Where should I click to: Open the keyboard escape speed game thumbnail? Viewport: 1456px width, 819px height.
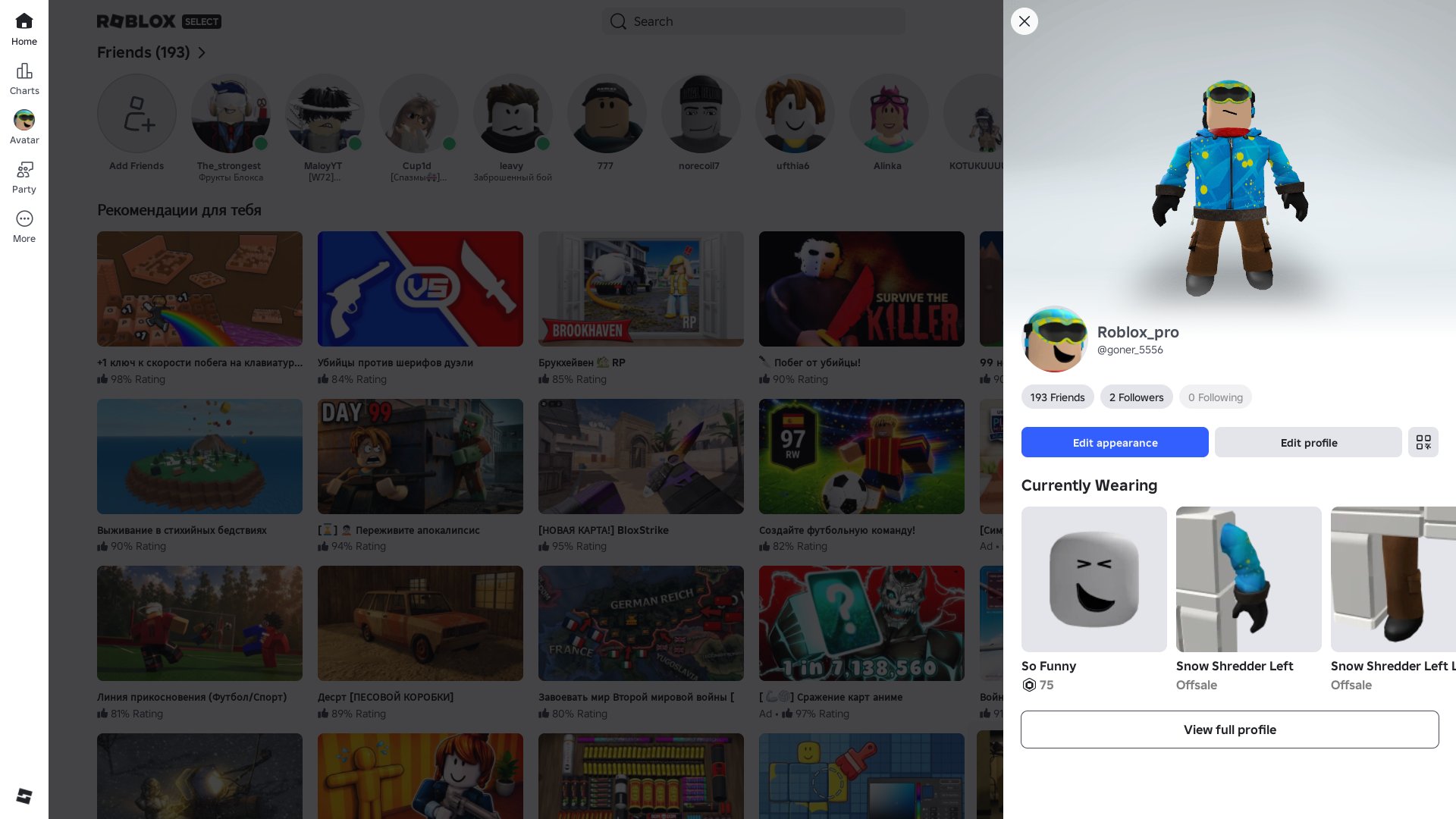(x=199, y=289)
